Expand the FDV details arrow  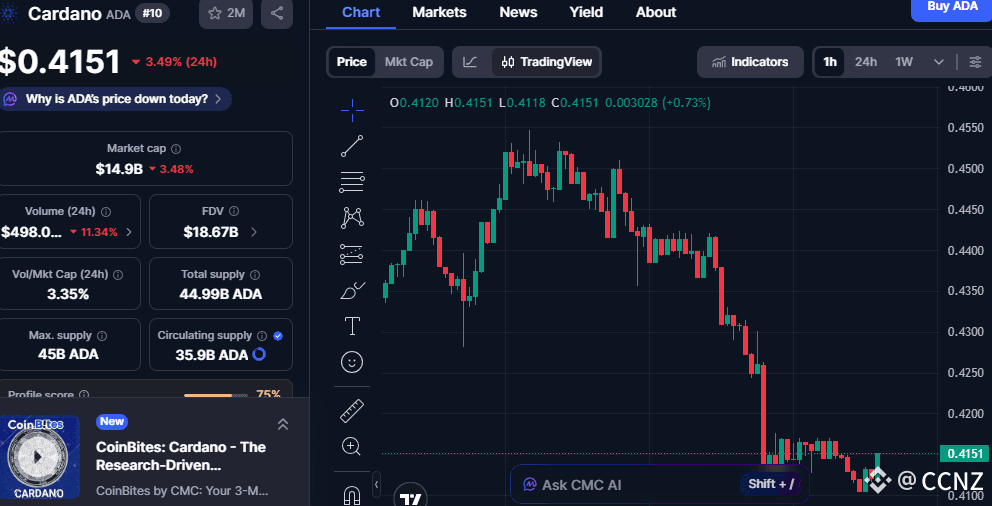[x=254, y=232]
